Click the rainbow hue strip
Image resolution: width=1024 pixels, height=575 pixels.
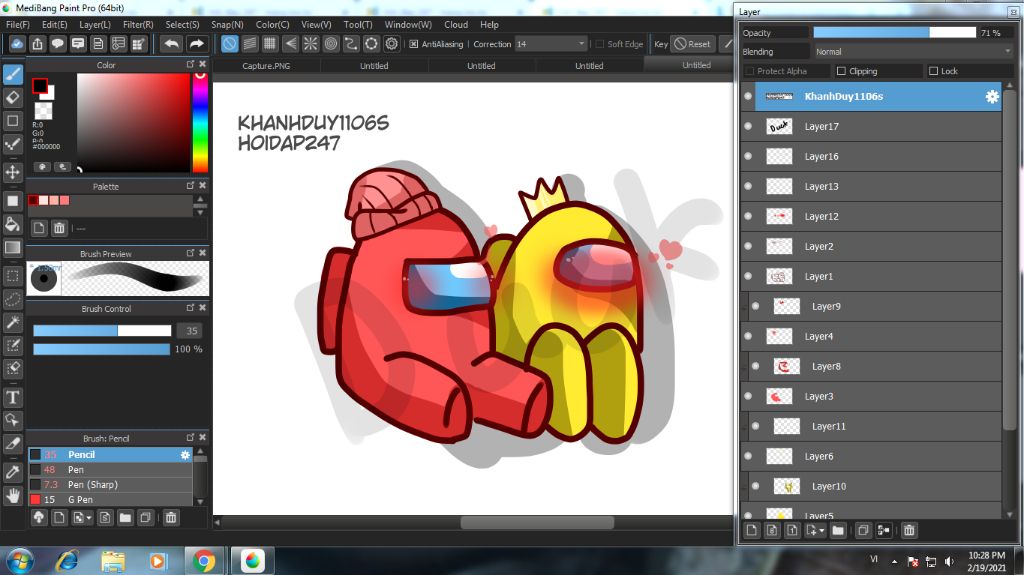pos(200,122)
